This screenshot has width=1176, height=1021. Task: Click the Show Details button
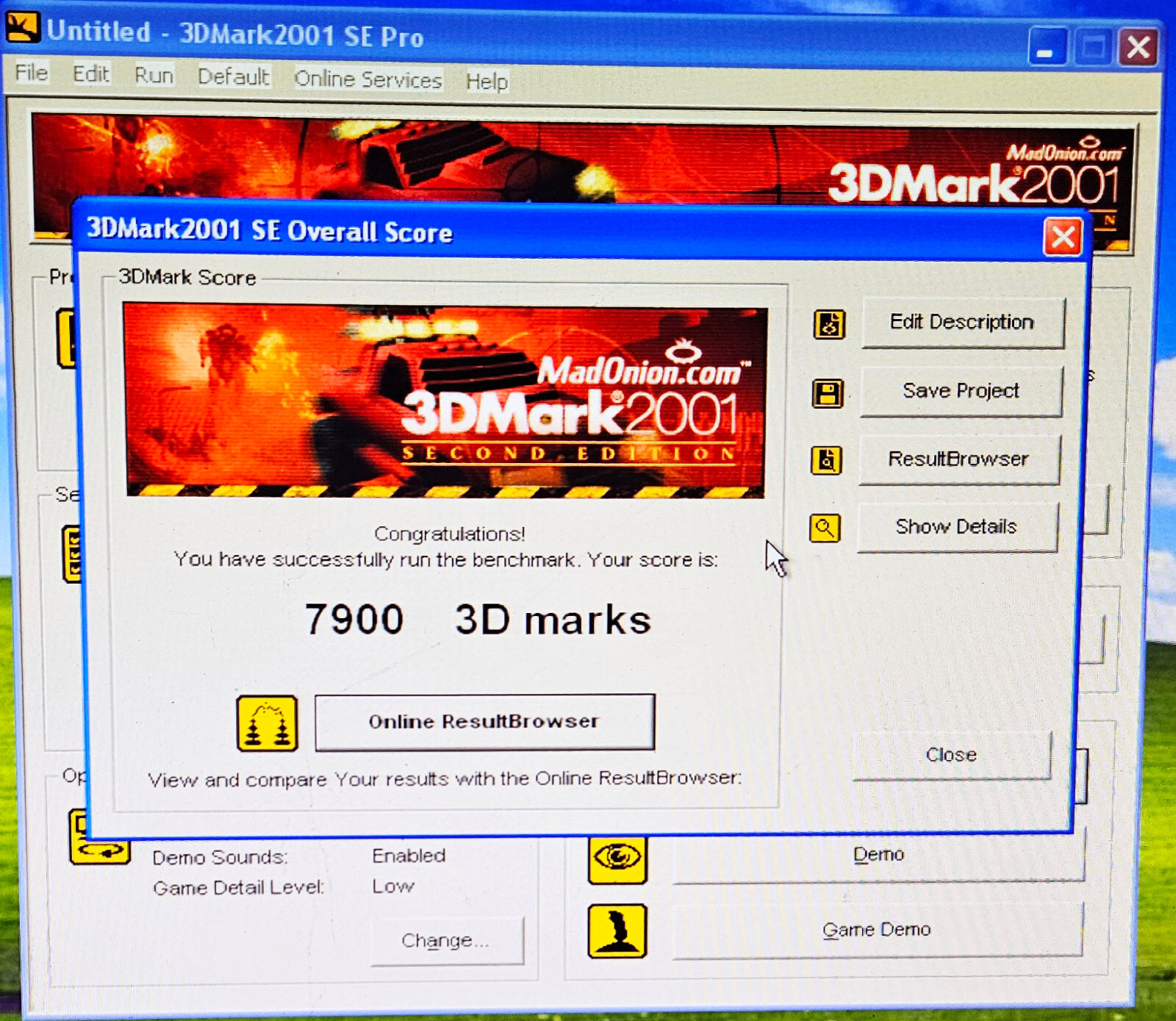pos(957,527)
